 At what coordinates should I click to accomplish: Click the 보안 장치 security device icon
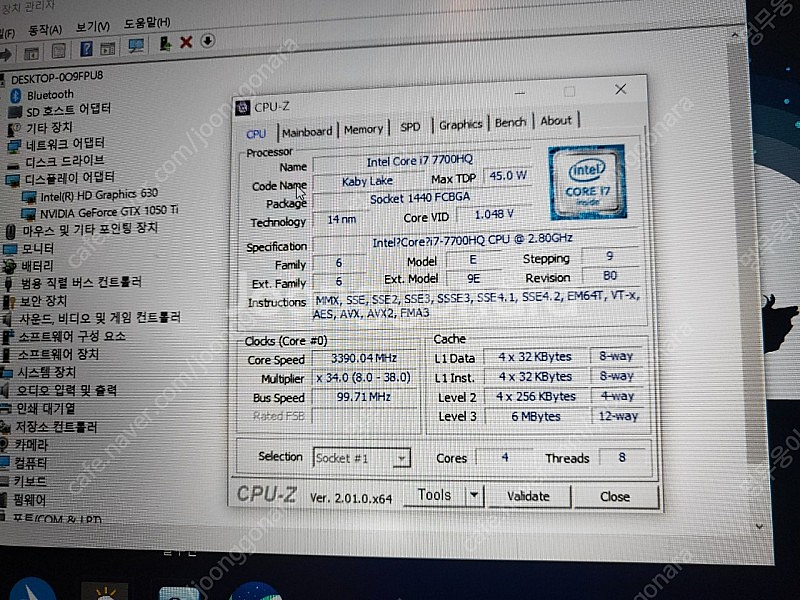click(10, 302)
